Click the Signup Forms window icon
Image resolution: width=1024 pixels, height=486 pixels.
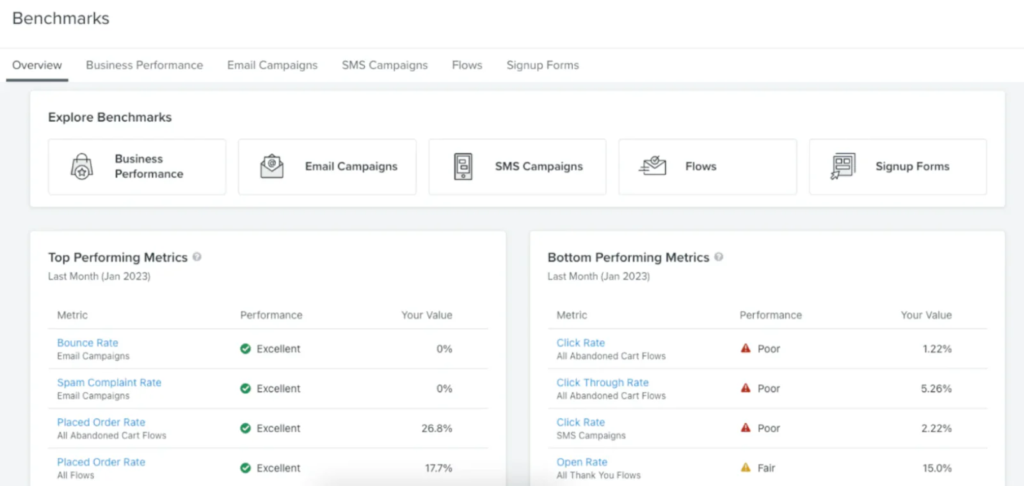point(842,166)
